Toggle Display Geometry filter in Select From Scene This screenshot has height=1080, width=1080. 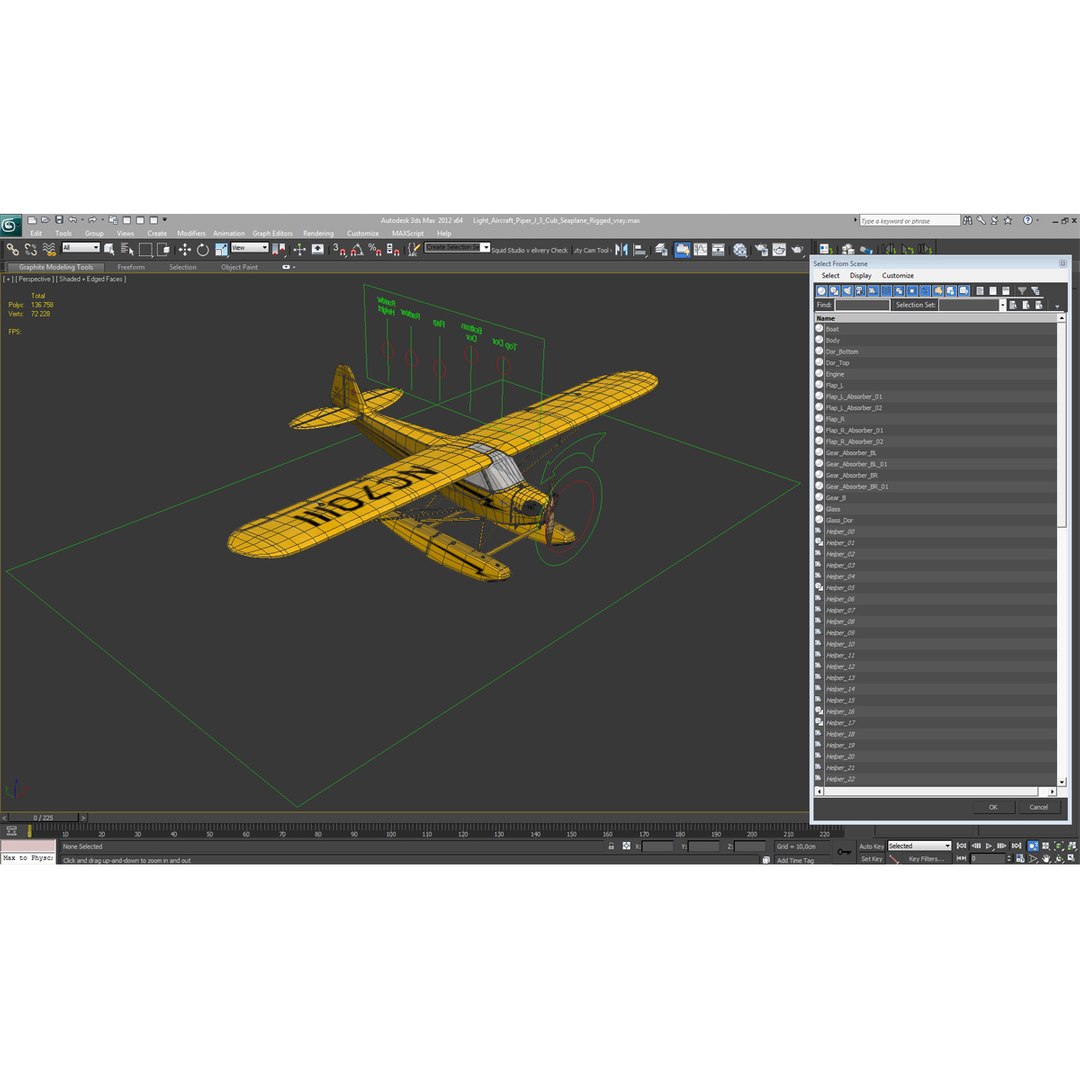[x=821, y=291]
